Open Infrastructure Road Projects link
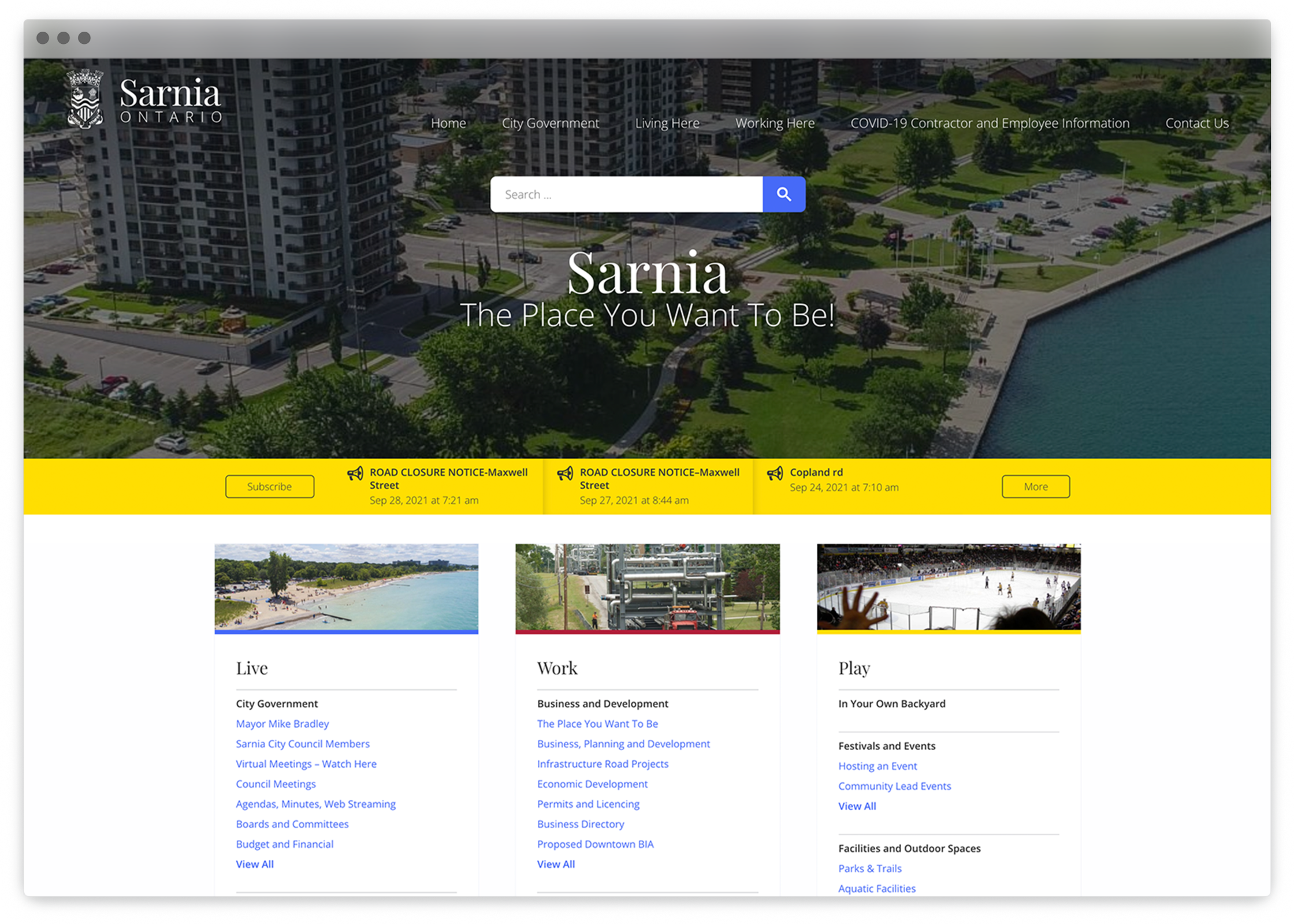The image size is (1294, 924). click(x=603, y=763)
